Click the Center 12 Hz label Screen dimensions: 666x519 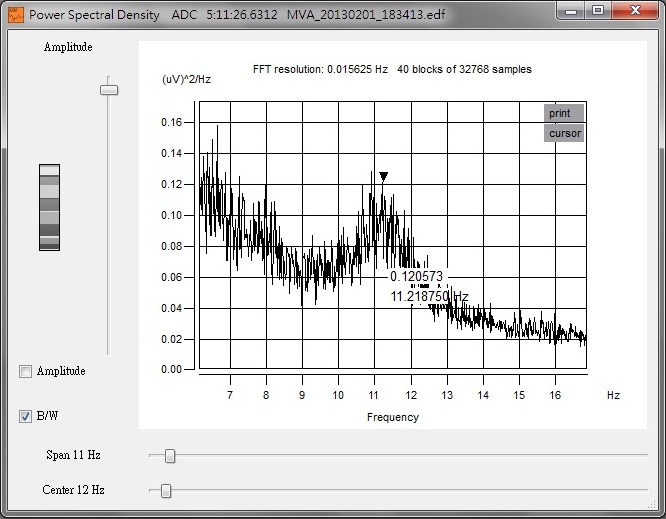click(x=73, y=490)
